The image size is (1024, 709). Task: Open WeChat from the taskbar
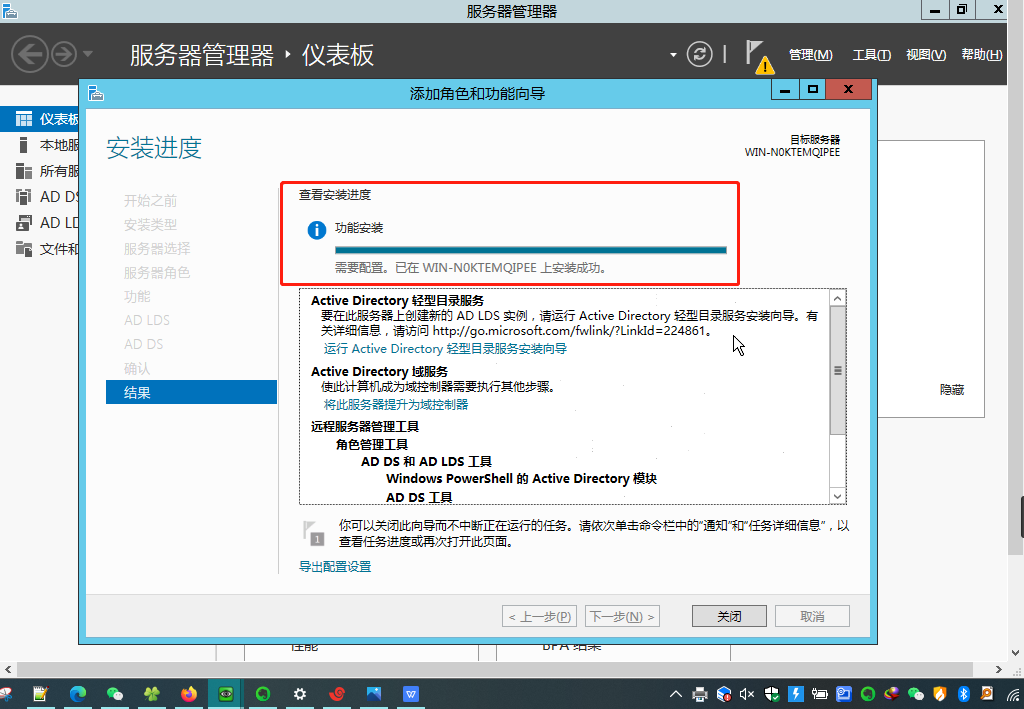[x=115, y=693]
